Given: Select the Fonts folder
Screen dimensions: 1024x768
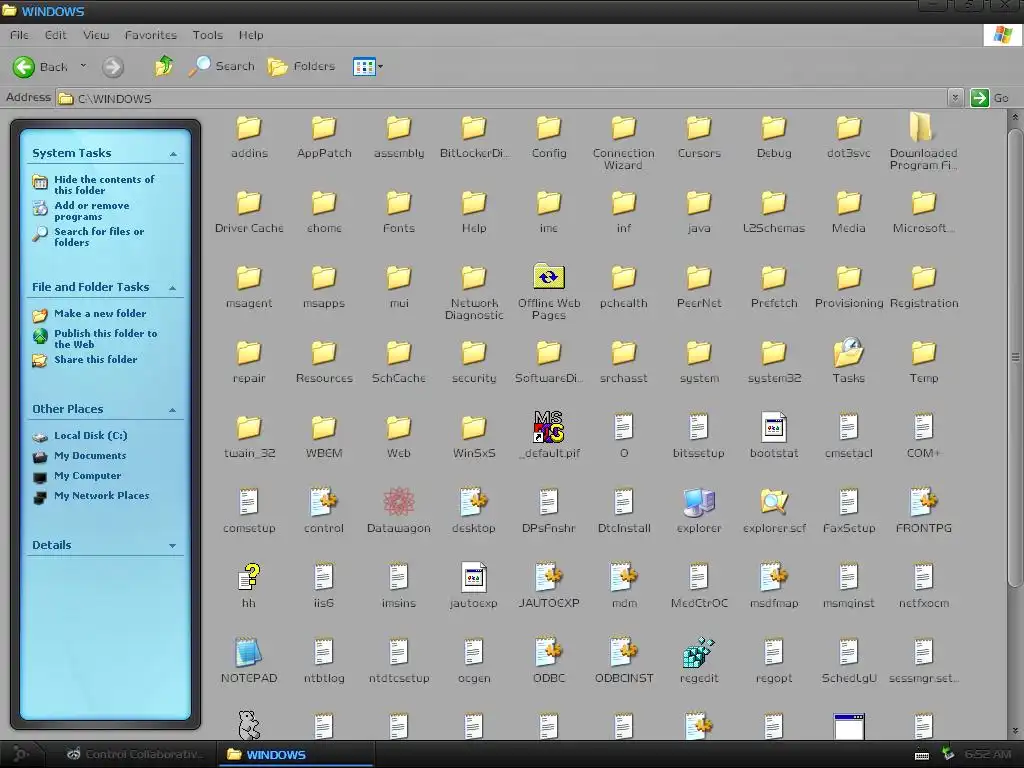Looking at the screenshot, I should coord(399,210).
